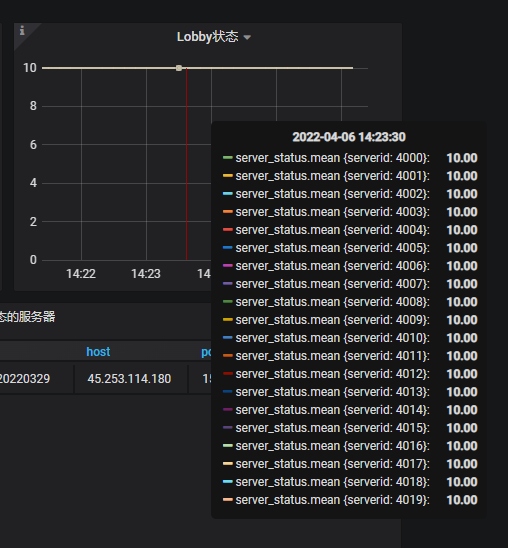Click the host cell 45.253.114.180

coord(129,379)
